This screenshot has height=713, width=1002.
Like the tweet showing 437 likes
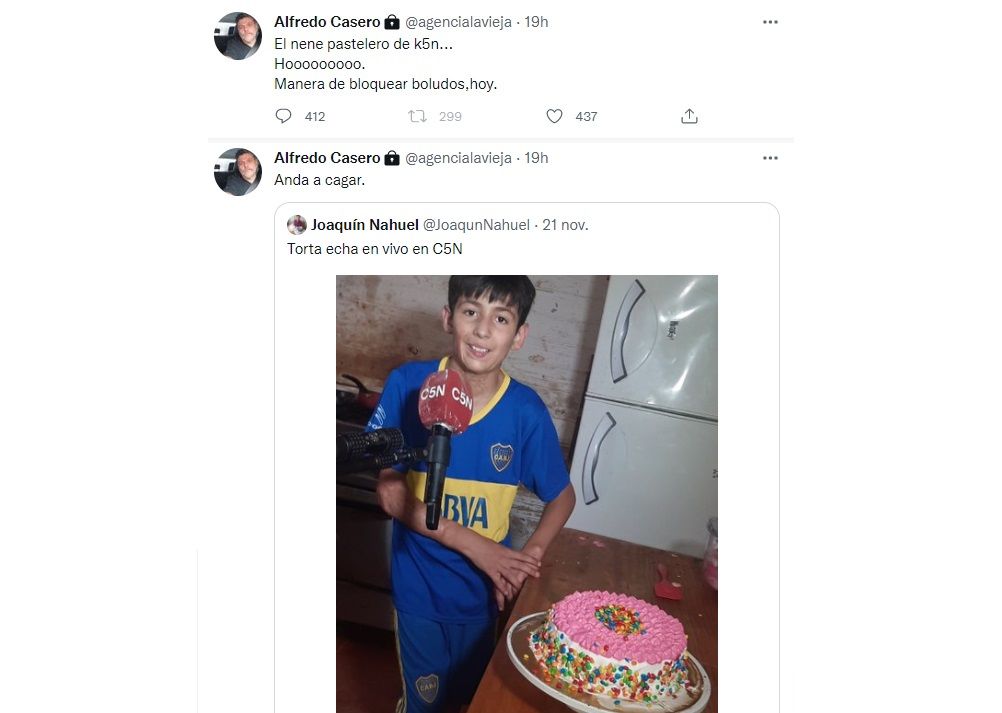(x=555, y=116)
